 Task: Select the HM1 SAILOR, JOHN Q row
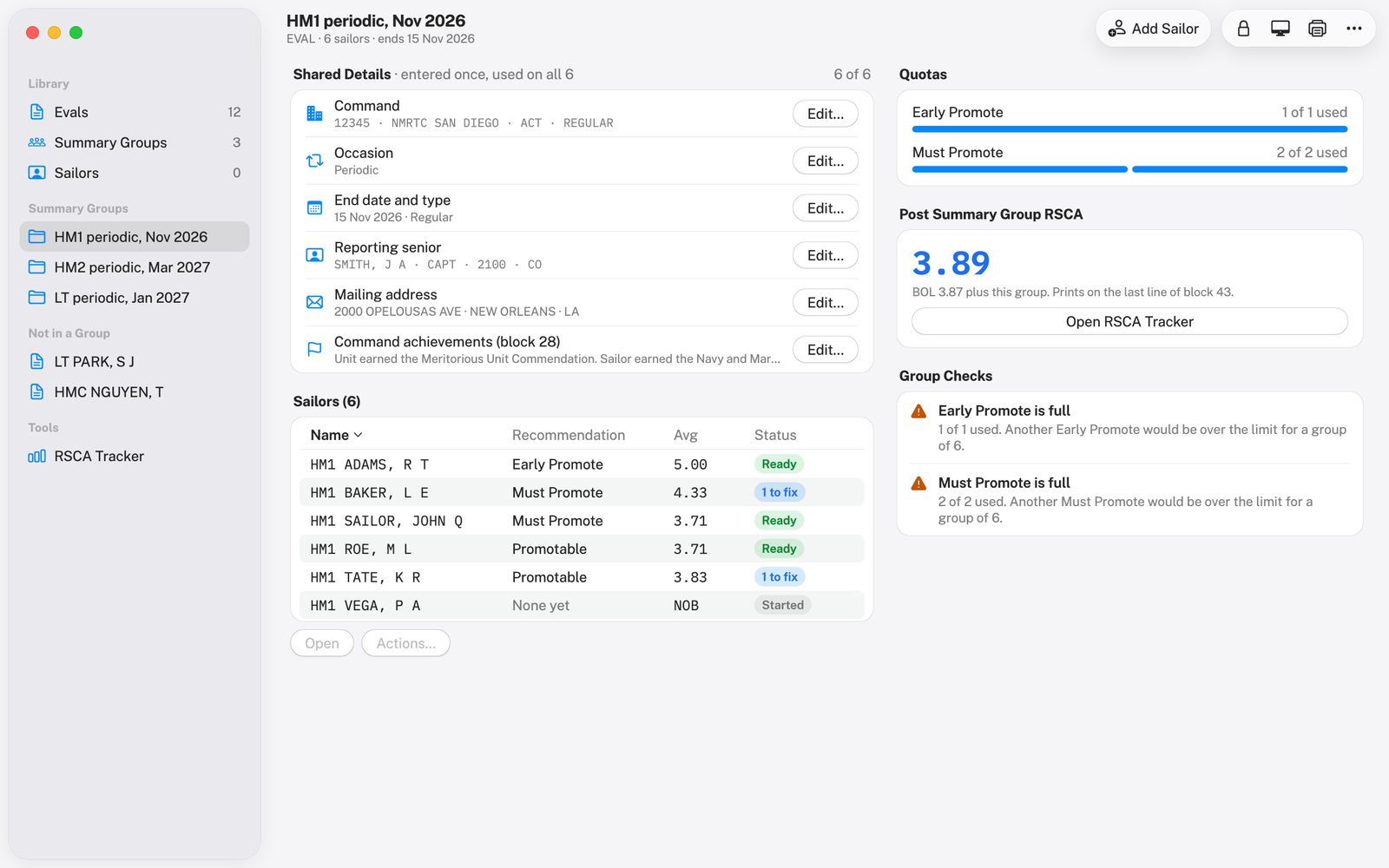pos(582,521)
